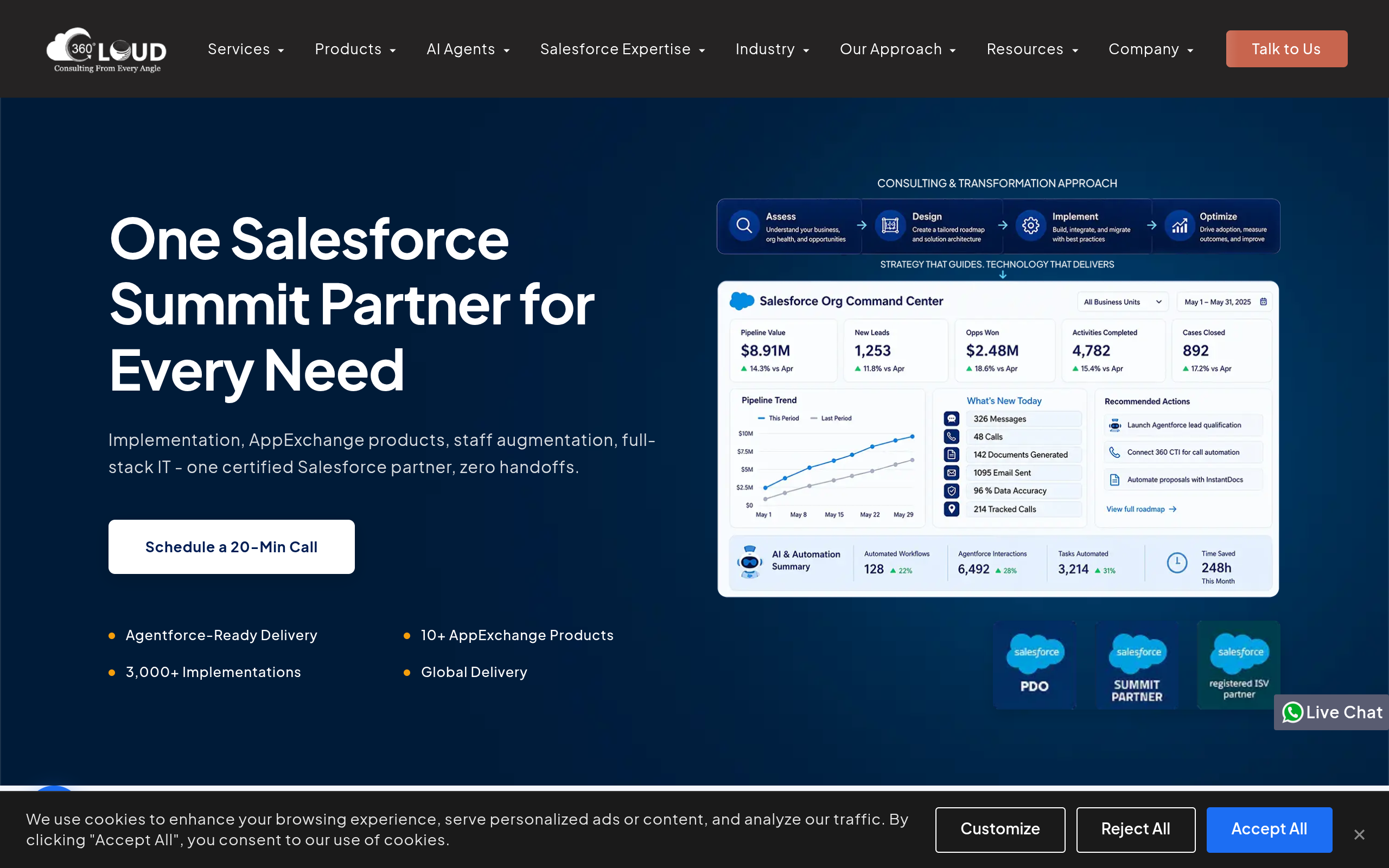Click the Activities Completed 4,782 figure
Image resolution: width=1389 pixels, height=868 pixels.
1091,350
